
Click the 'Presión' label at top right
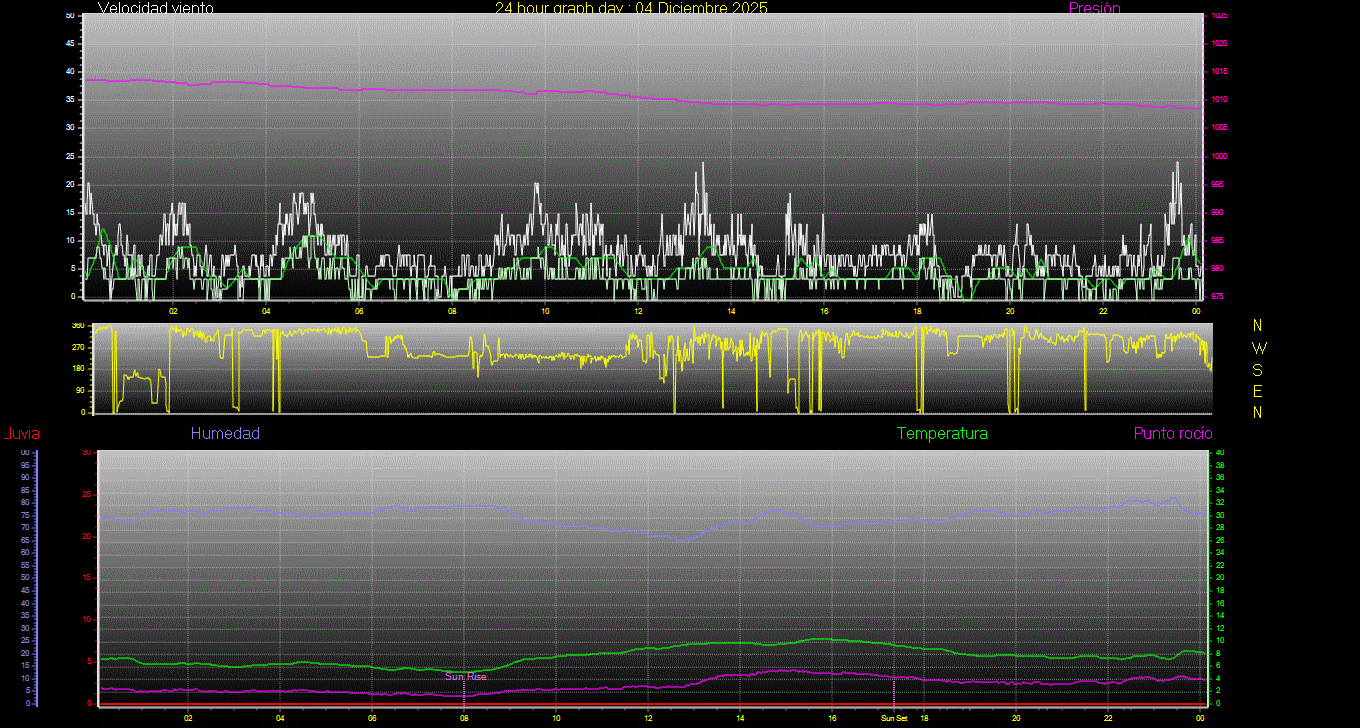click(1094, 8)
